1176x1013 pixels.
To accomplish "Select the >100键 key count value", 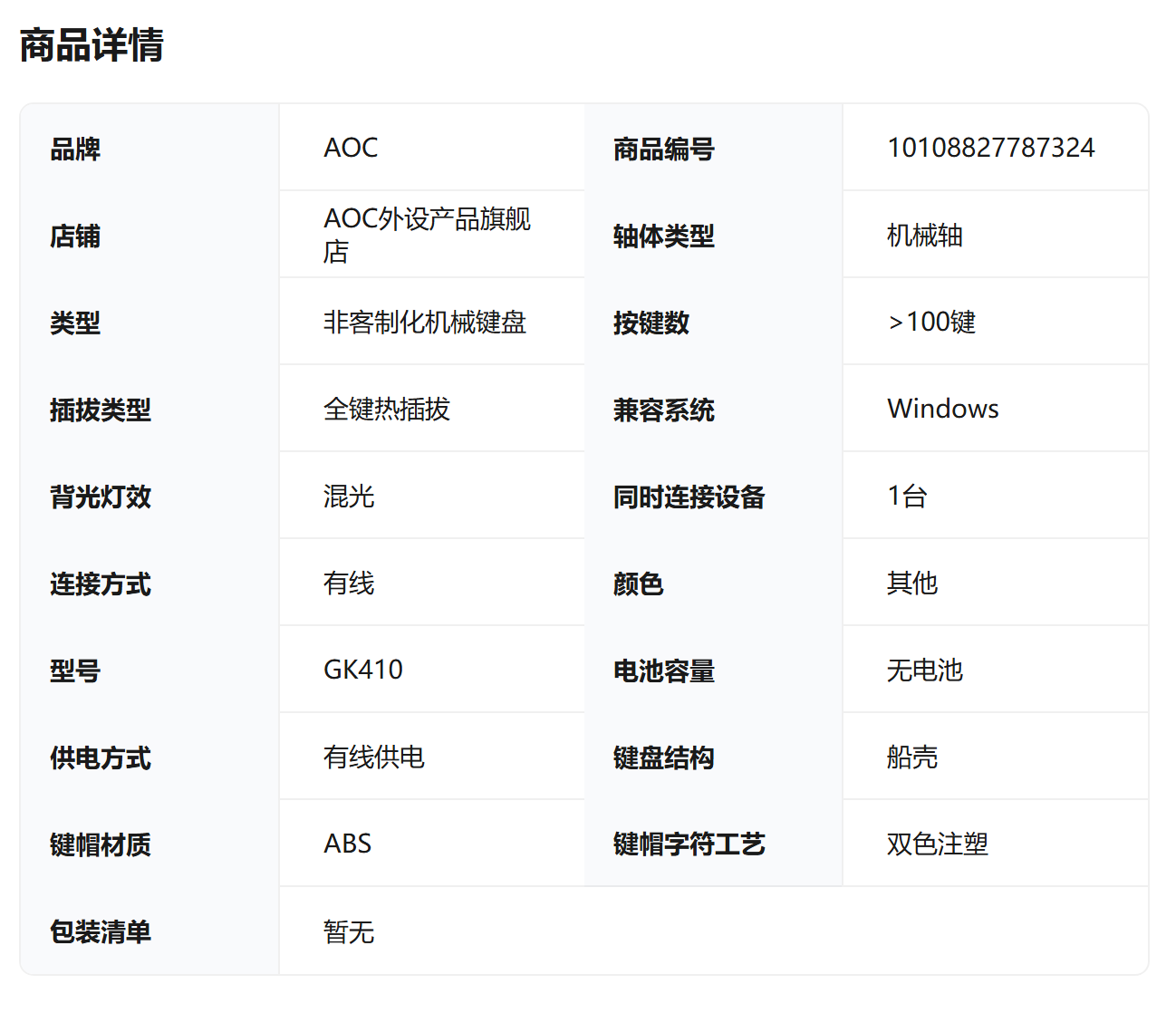I will tap(931, 323).
